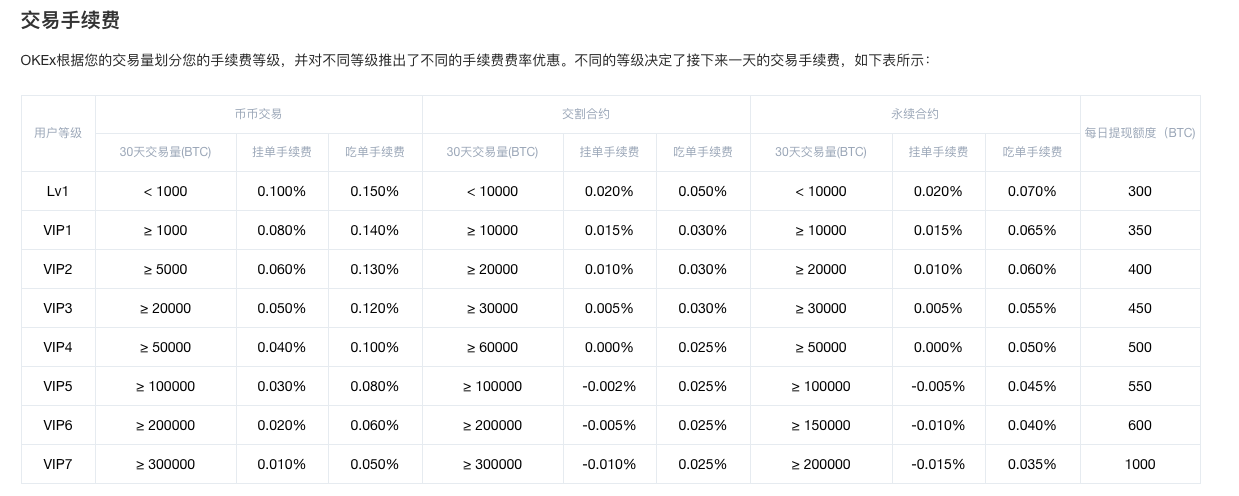Click VIP6 永续合约 volume cell ≥ 150000
The width and height of the screenshot is (1239, 496).
821,425
